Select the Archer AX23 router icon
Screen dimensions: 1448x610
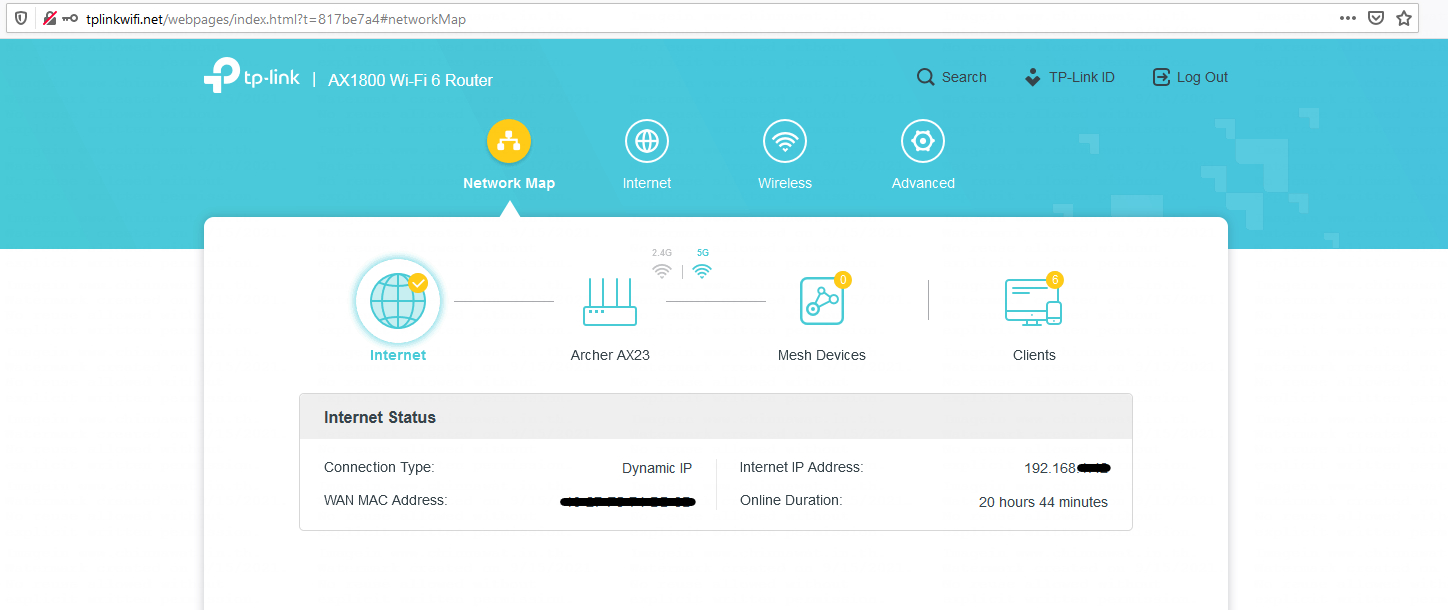(x=610, y=301)
